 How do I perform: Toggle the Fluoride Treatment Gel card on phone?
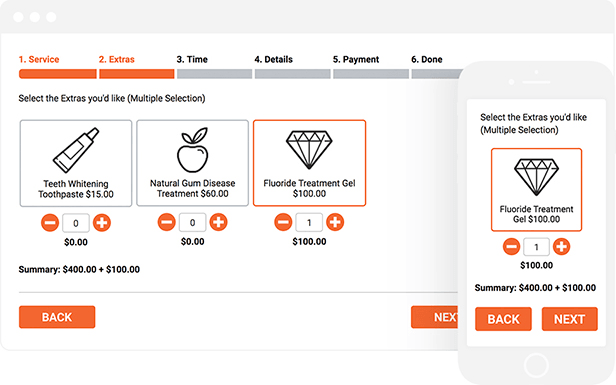coord(536,190)
